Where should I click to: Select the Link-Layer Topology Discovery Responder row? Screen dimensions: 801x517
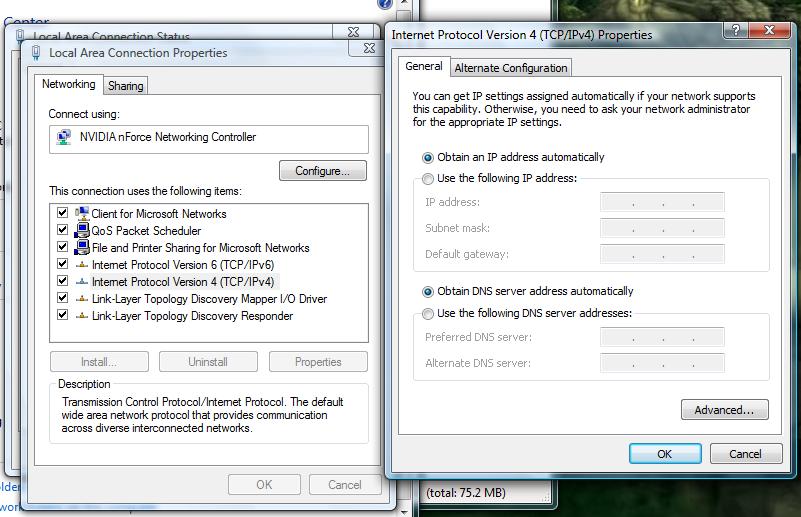[192, 316]
